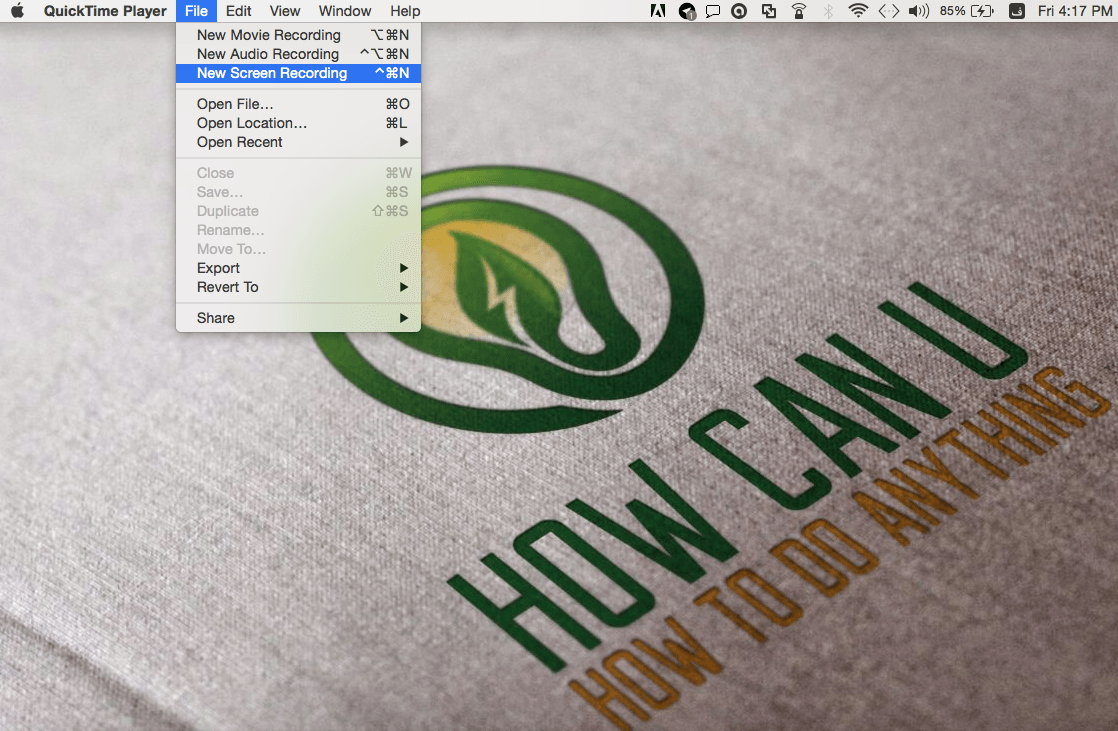Viewport: 1118px width, 731px height.
Task: Open the overlapping squares status icon
Action: (x=769, y=11)
